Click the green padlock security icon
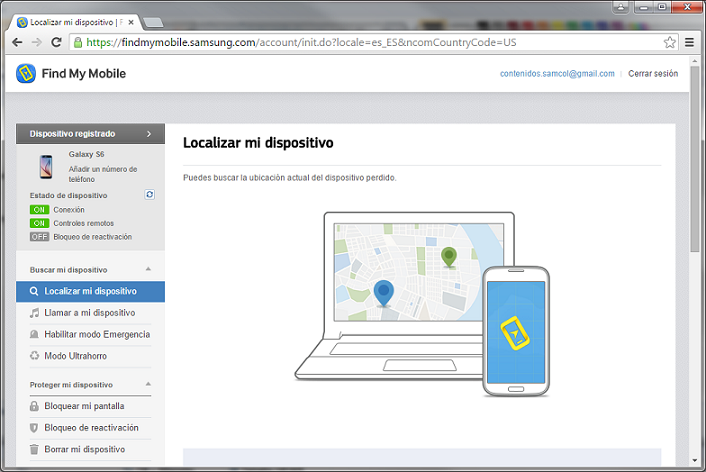This screenshot has height=472, width=706. point(78,42)
